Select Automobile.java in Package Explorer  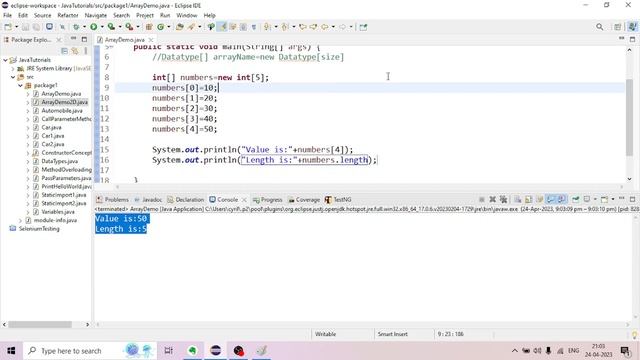click(x=62, y=111)
